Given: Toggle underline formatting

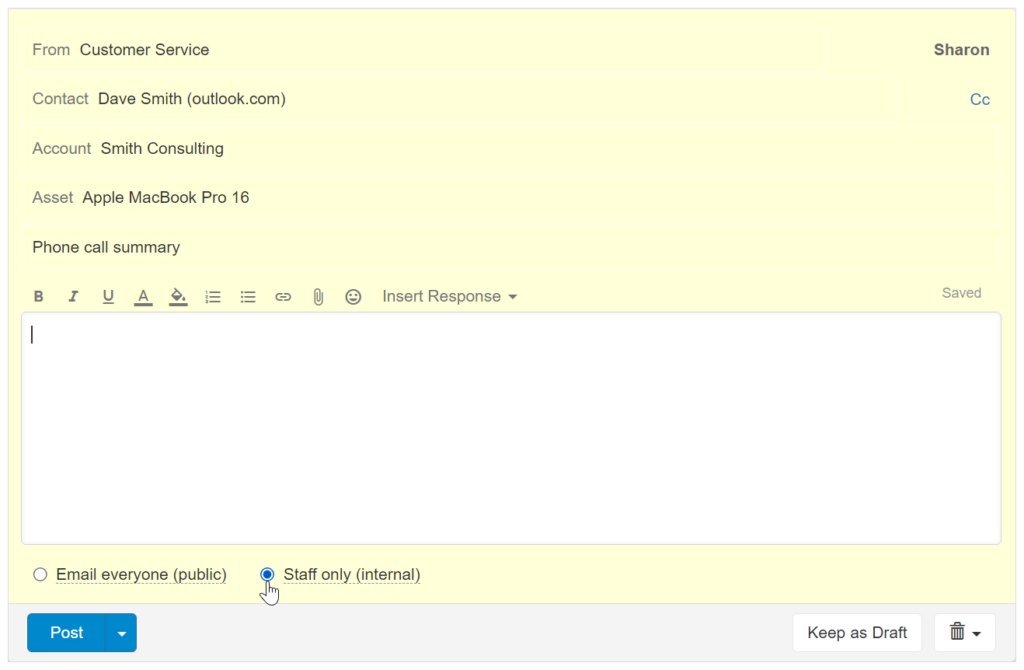Looking at the screenshot, I should 108,296.
